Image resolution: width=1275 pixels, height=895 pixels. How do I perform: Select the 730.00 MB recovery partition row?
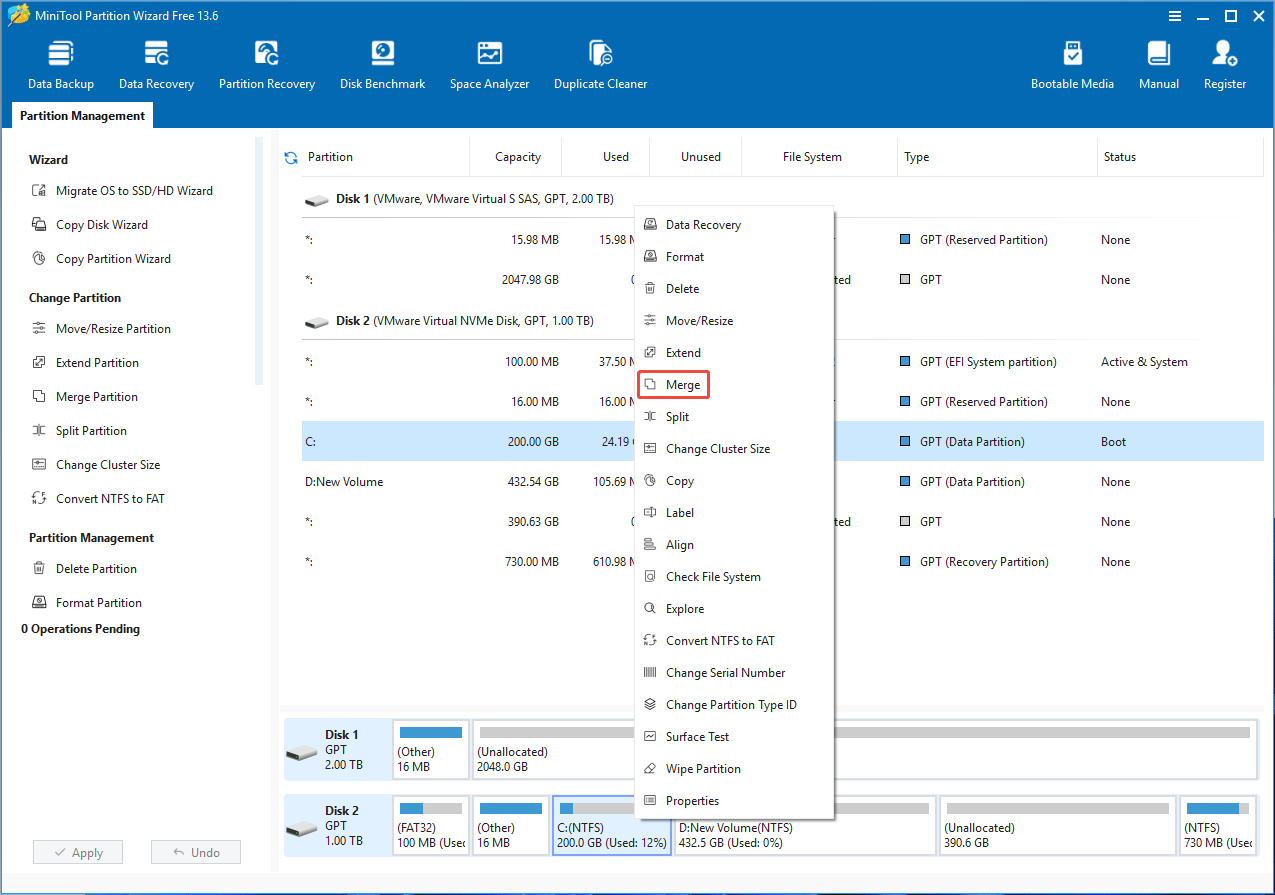click(782, 562)
